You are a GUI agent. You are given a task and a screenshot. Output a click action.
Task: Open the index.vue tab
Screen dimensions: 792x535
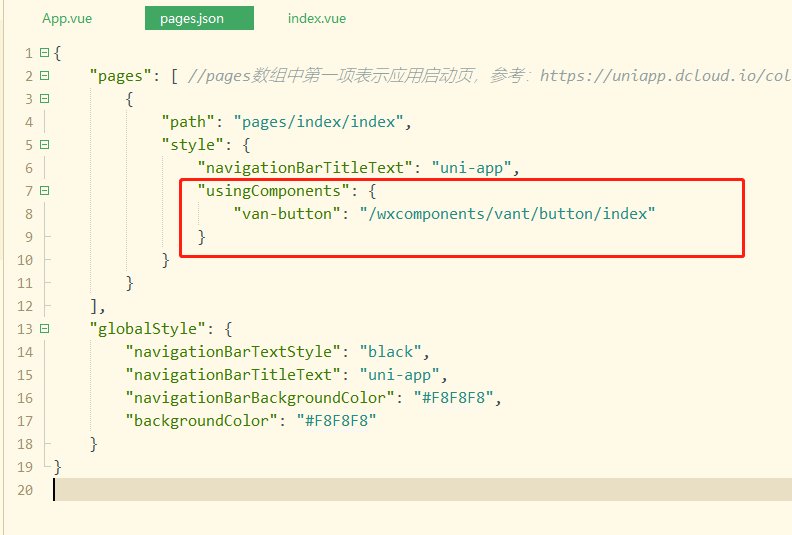click(x=317, y=19)
